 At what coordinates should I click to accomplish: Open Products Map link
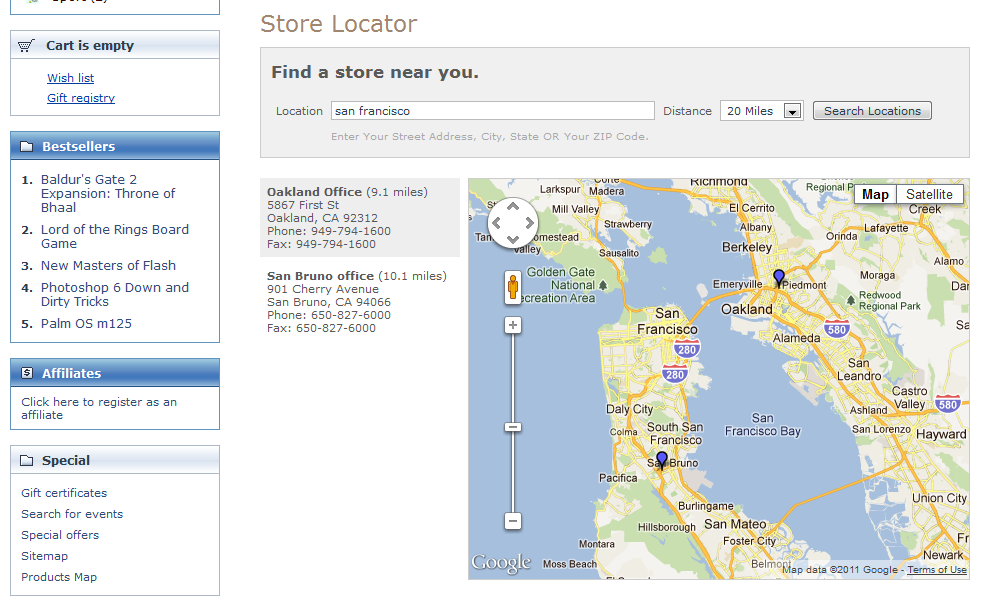(x=59, y=577)
